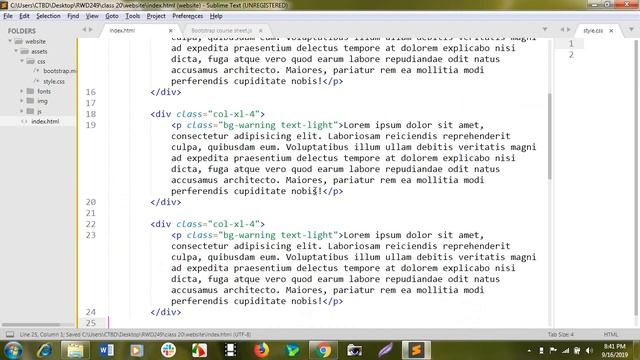Viewport: 640px width, 360px height.
Task: Select index.html in the sidebar
Action: [45, 121]
